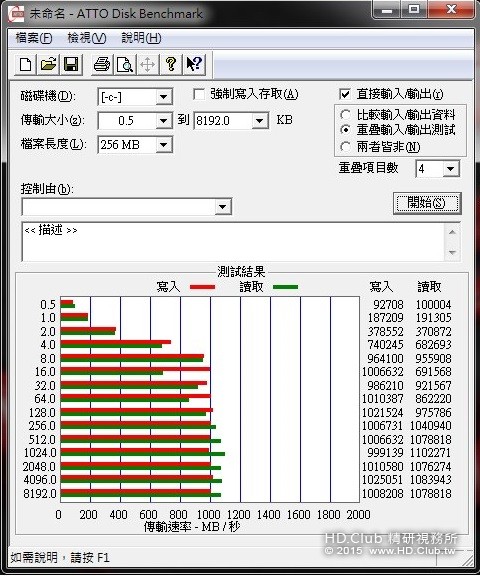Click the move arrows toolbar icon
This screenshot has height=576, width=480.
[148, 65]
